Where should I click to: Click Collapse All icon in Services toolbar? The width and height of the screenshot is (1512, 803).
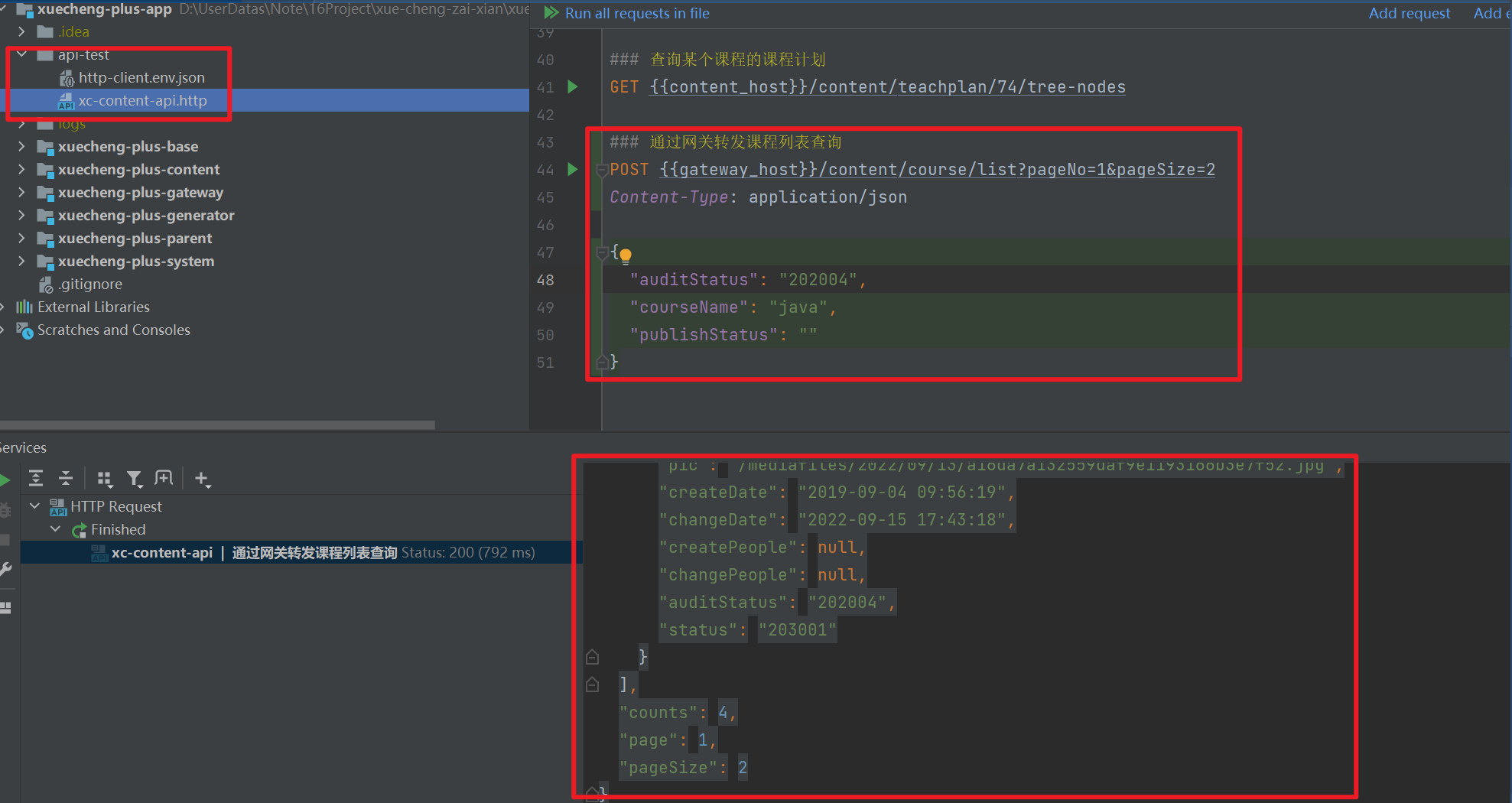66,479
